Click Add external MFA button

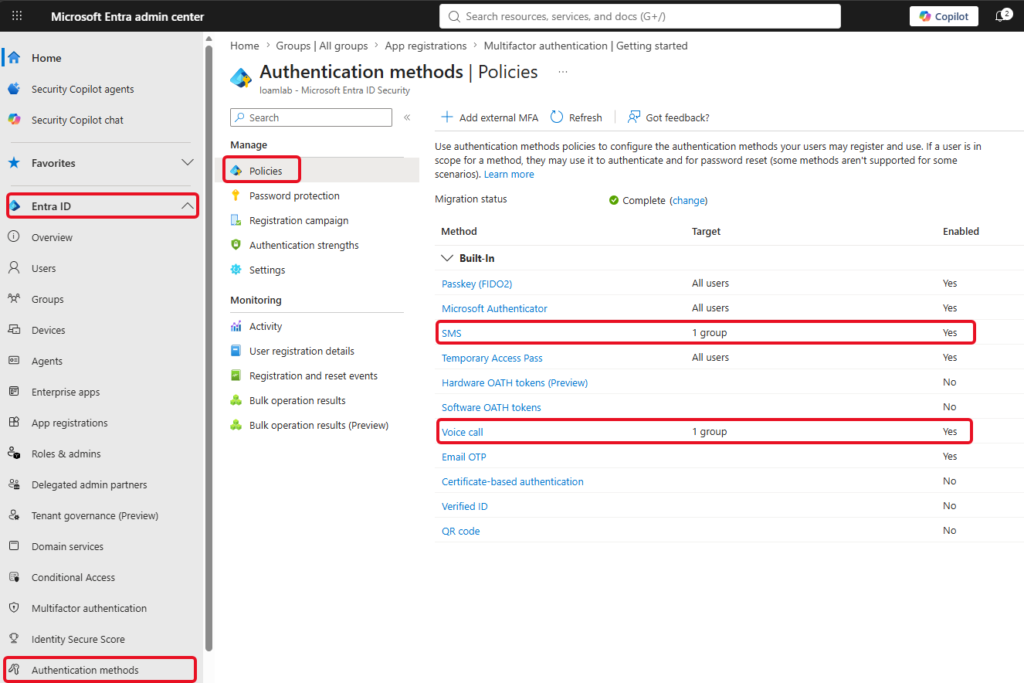pyautogui.click(x=490, y=118)
